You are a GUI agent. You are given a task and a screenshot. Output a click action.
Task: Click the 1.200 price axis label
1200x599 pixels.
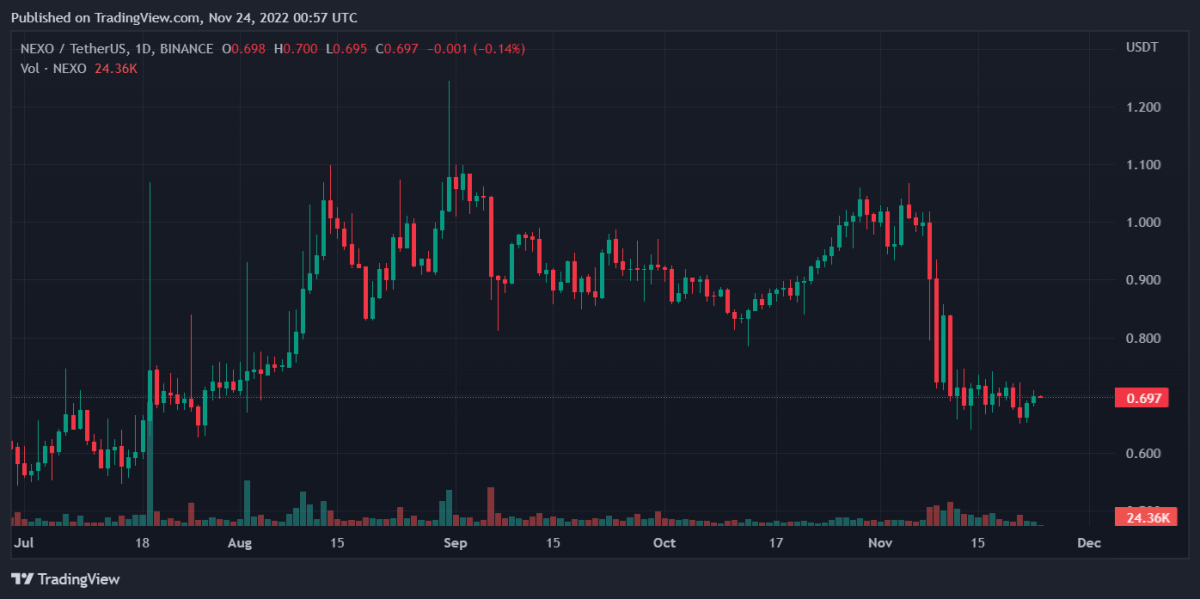(x=1143, y=107)
